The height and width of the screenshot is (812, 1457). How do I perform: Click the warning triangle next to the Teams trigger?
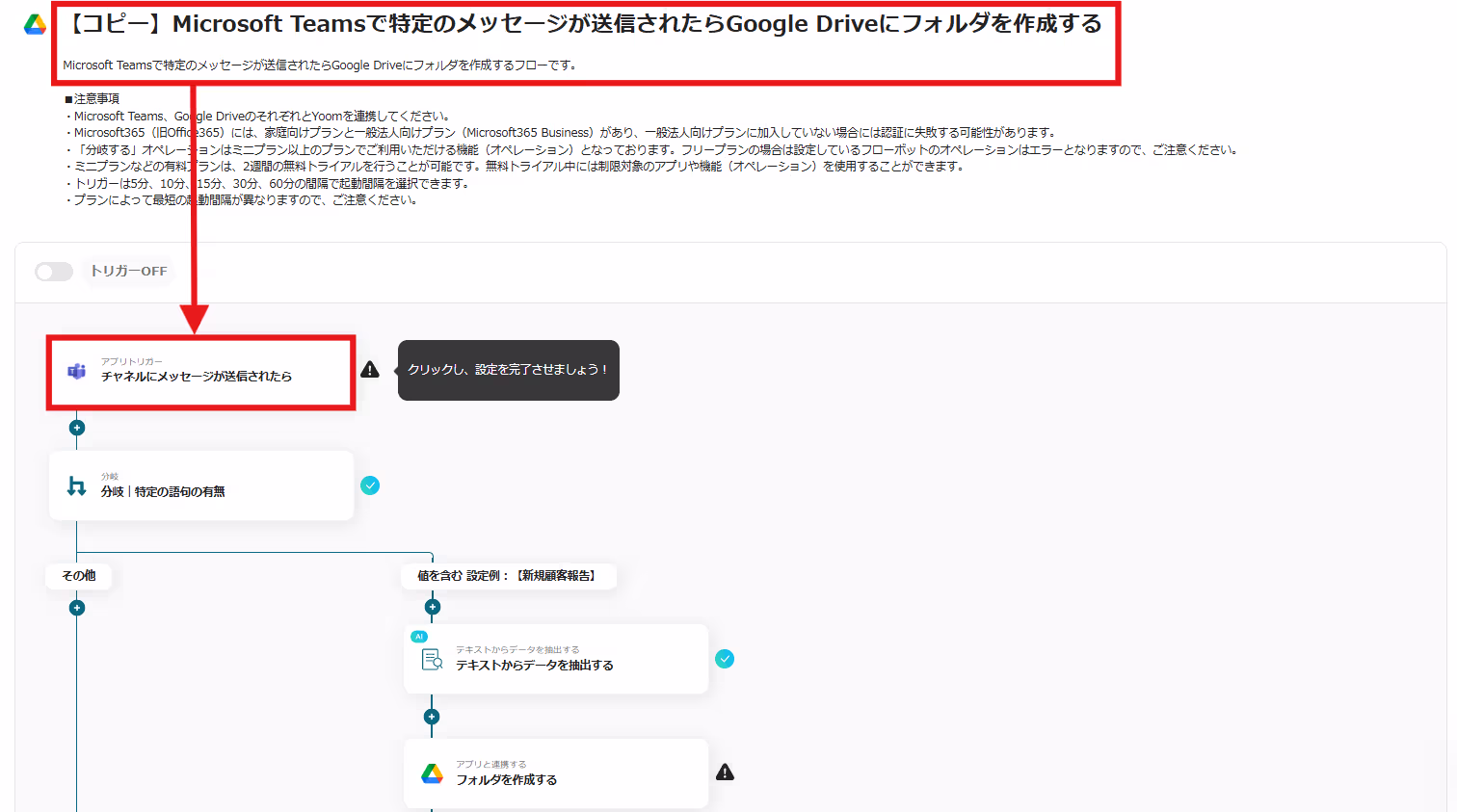370,370
